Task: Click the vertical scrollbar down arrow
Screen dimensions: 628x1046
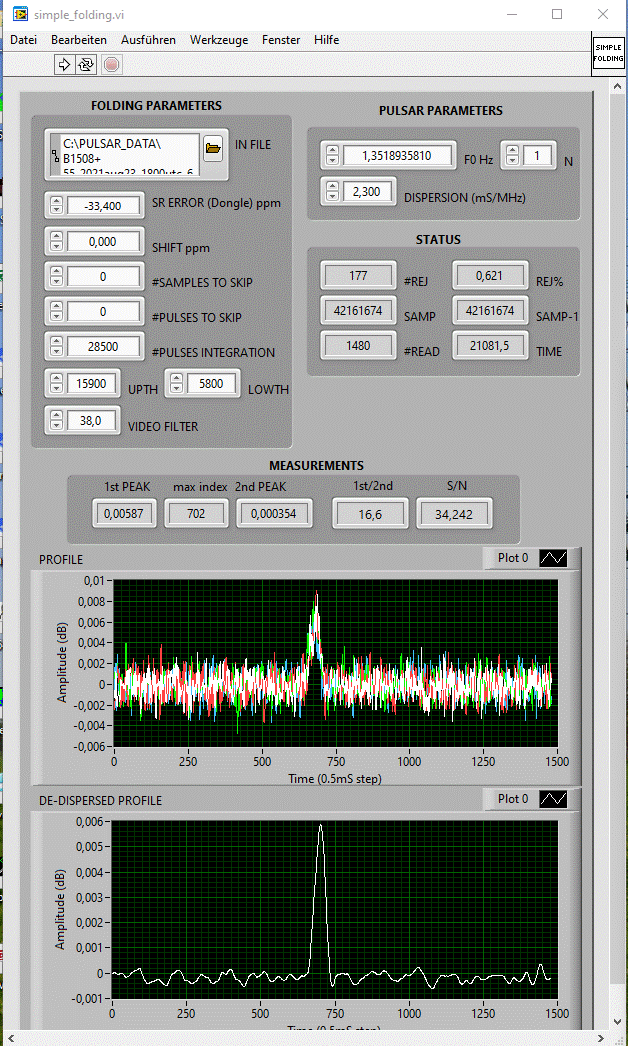Action: (619, 1021)
